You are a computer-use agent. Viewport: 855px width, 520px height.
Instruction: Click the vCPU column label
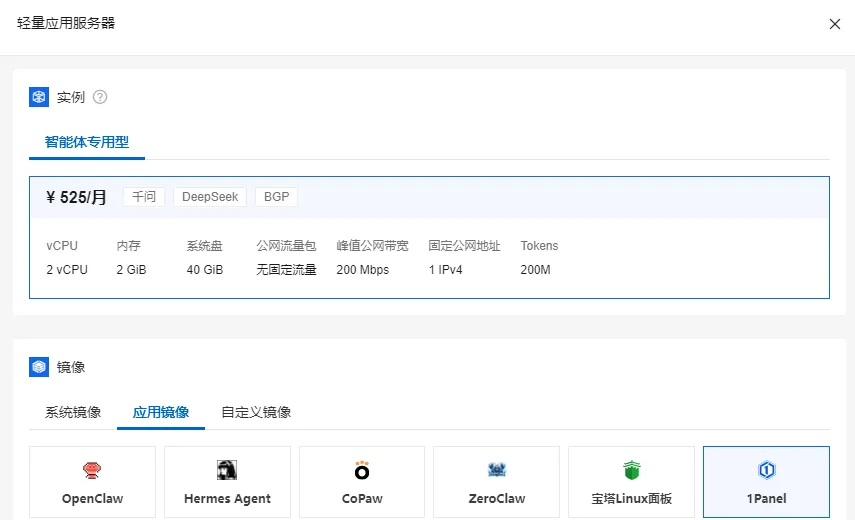click(x=62, y=246)
